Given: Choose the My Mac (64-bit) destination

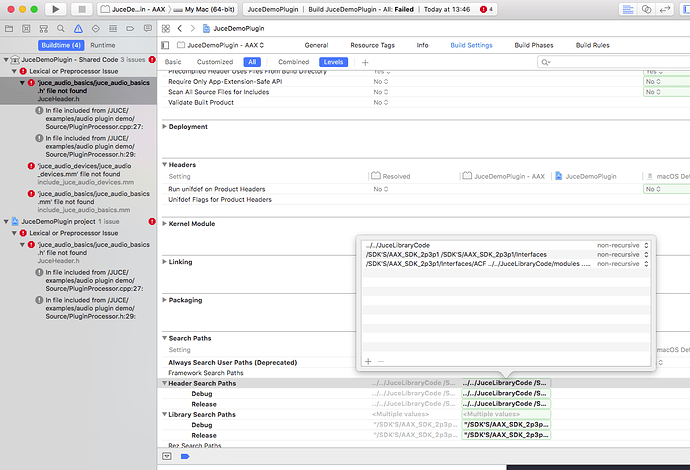Looking at the screenshot, I should 205,9.
